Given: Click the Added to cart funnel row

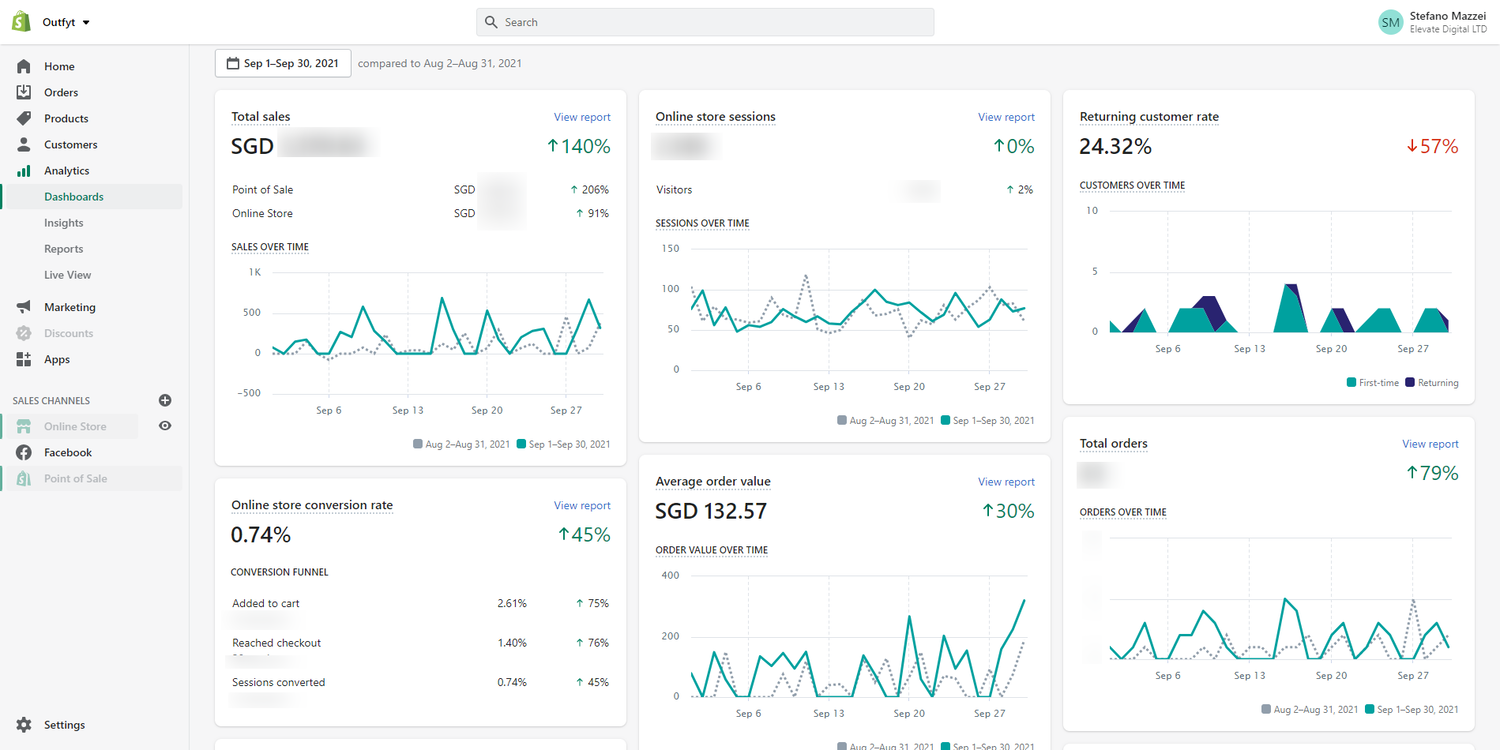Looking at the screenshot, I should pos(420,604).
